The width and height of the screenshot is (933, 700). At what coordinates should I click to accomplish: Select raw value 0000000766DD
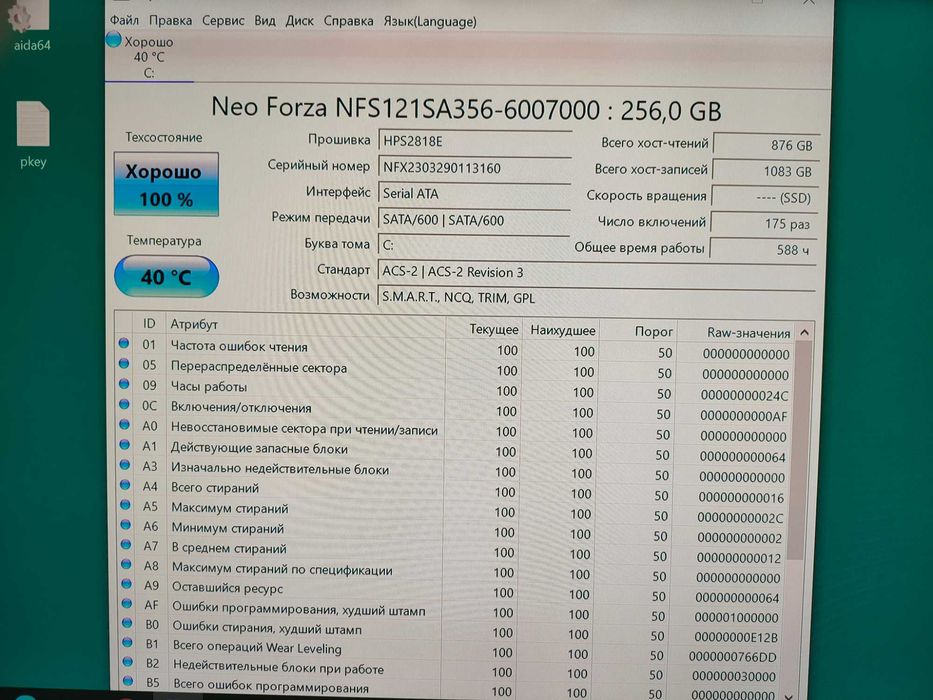click(x=732, y=657)
